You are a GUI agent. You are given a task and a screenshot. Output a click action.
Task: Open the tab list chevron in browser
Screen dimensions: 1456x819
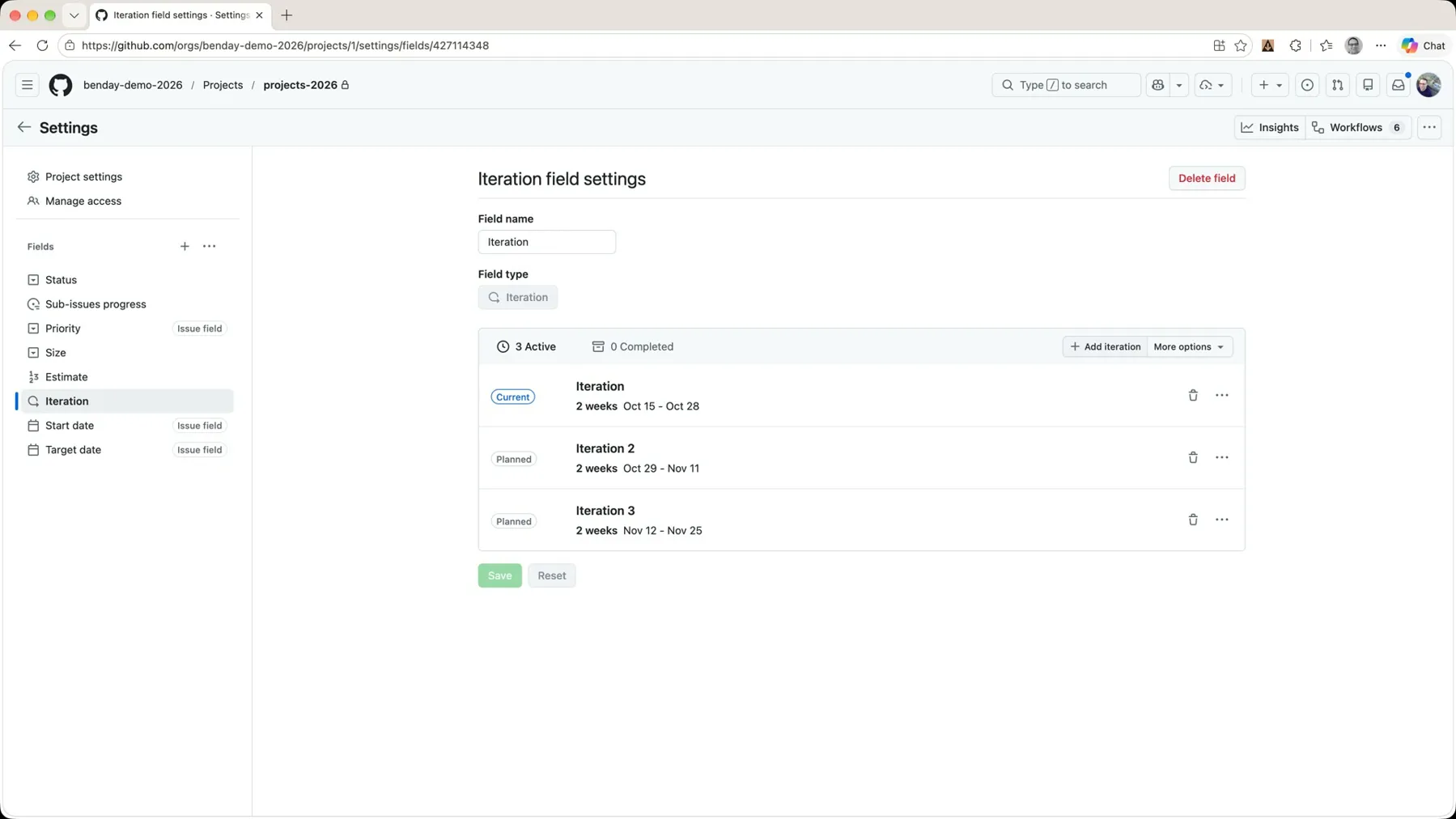click(x=74, y=15)
